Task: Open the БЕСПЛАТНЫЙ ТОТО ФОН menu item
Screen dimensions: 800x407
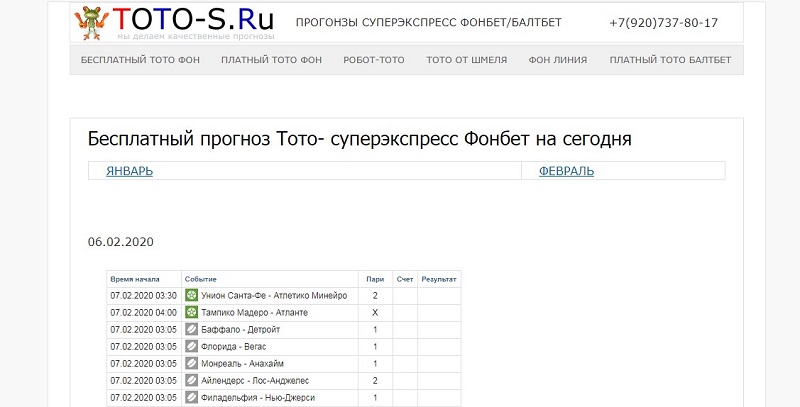Action: [x=140, y=60]
